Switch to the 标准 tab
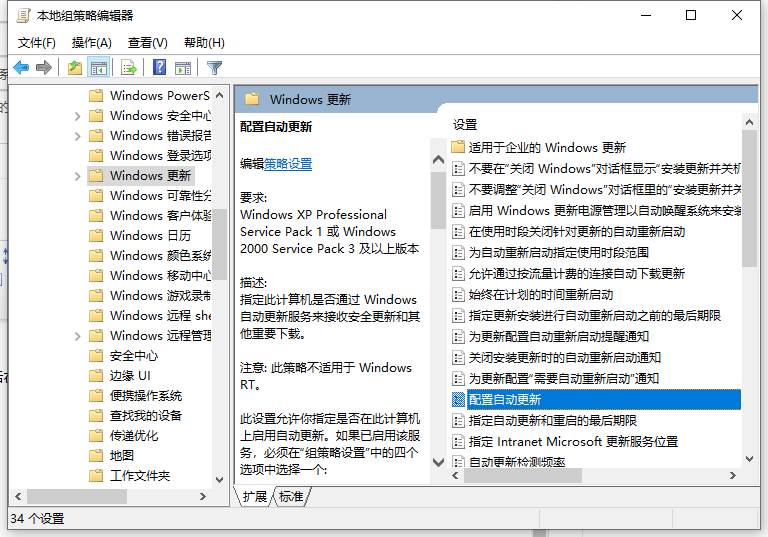Screen dimensions: 768x537 pos(291,497)
